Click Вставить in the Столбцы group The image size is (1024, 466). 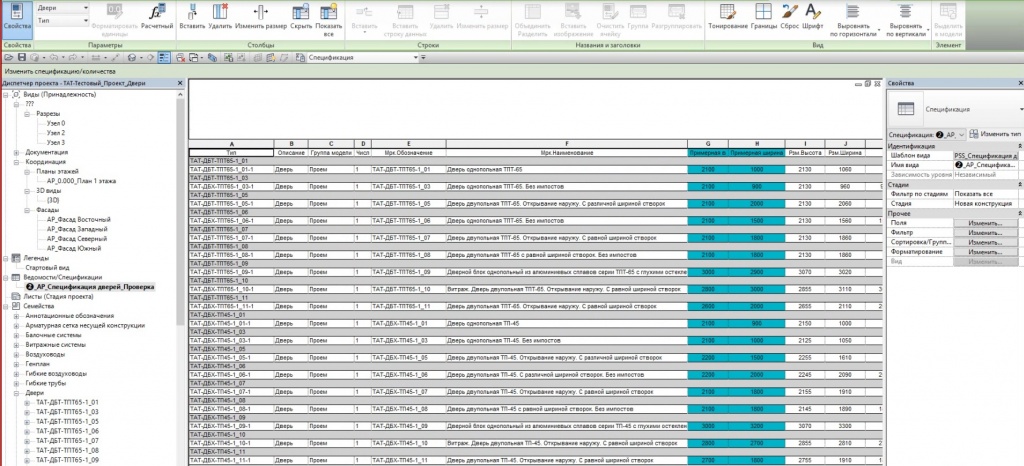point(192,17)
